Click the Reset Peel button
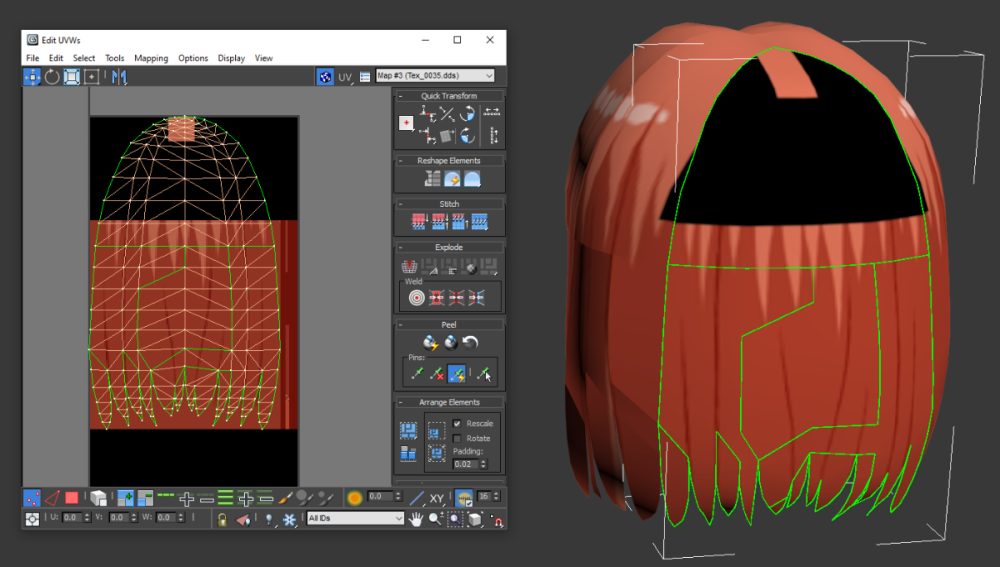Viewport: 1000px width, 567px height. coord(470,342)
